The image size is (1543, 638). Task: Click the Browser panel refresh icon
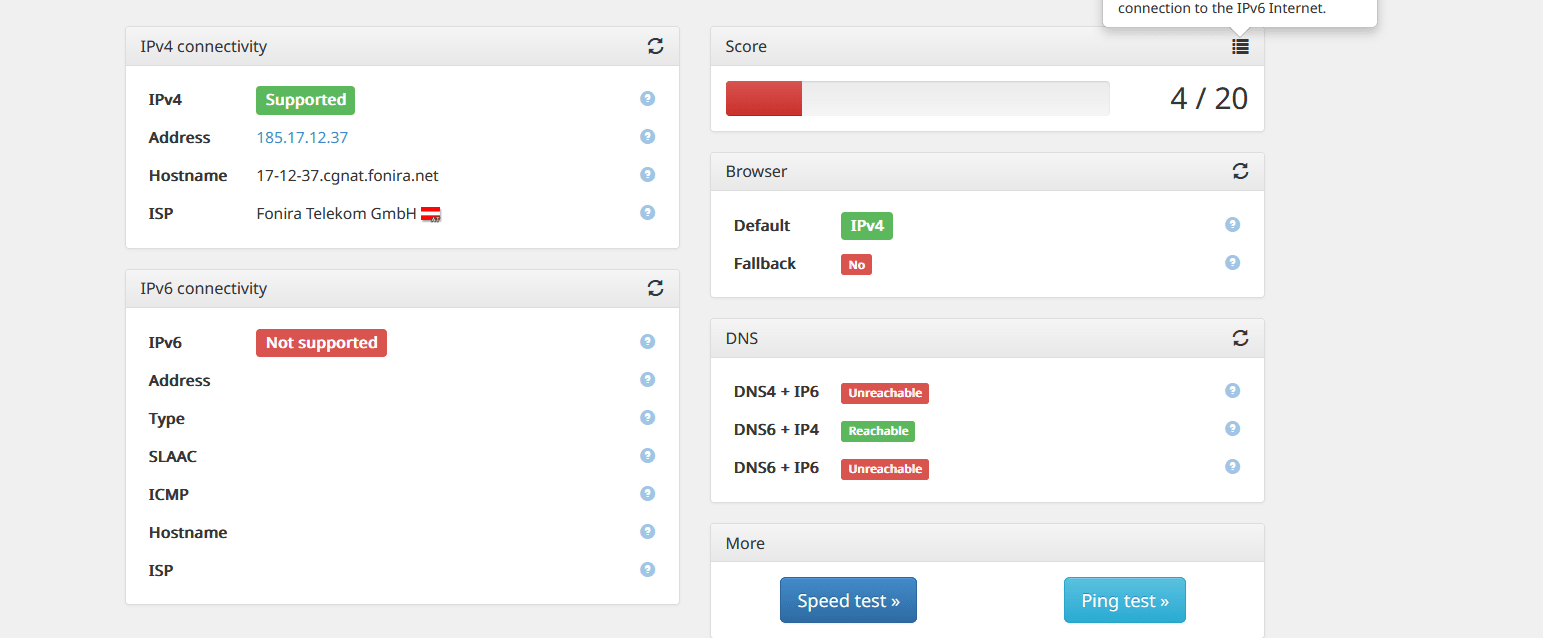(x=1240, y=171)
